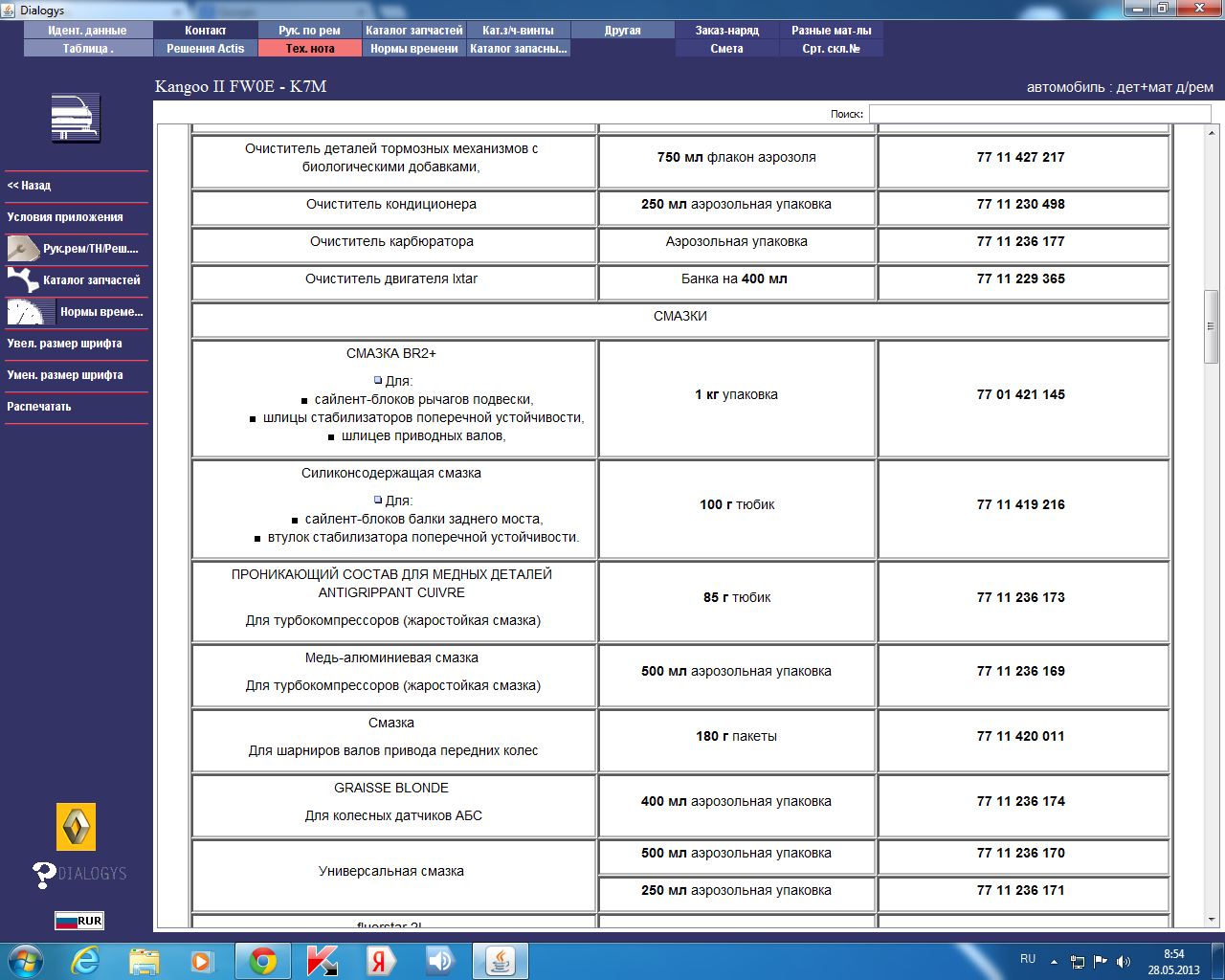Click taskbar clock showing 8:54
The height and width of the screenshot is (980, 1225).
coord(1174,954)
